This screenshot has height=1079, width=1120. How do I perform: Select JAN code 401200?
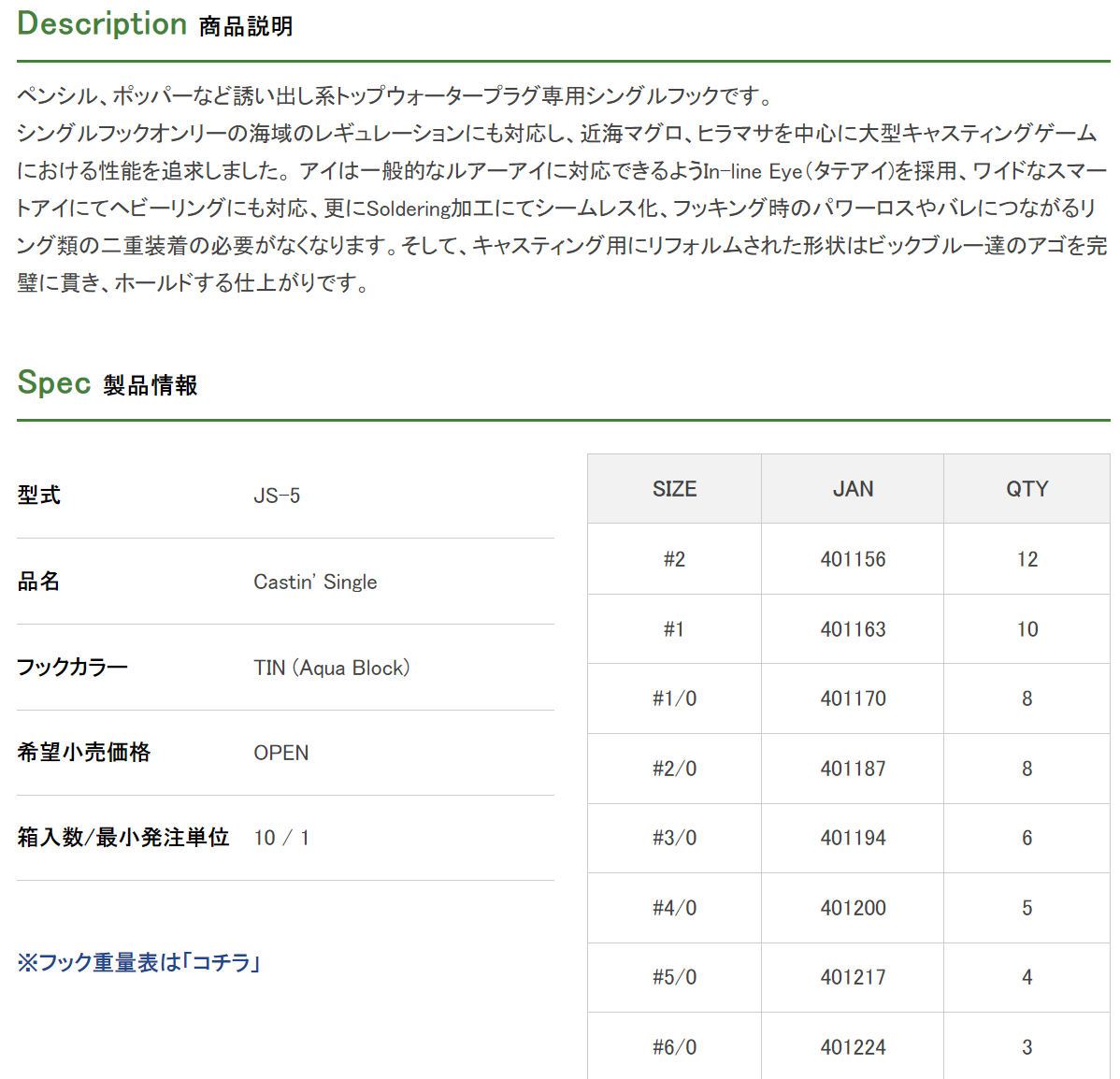(853, 908)
